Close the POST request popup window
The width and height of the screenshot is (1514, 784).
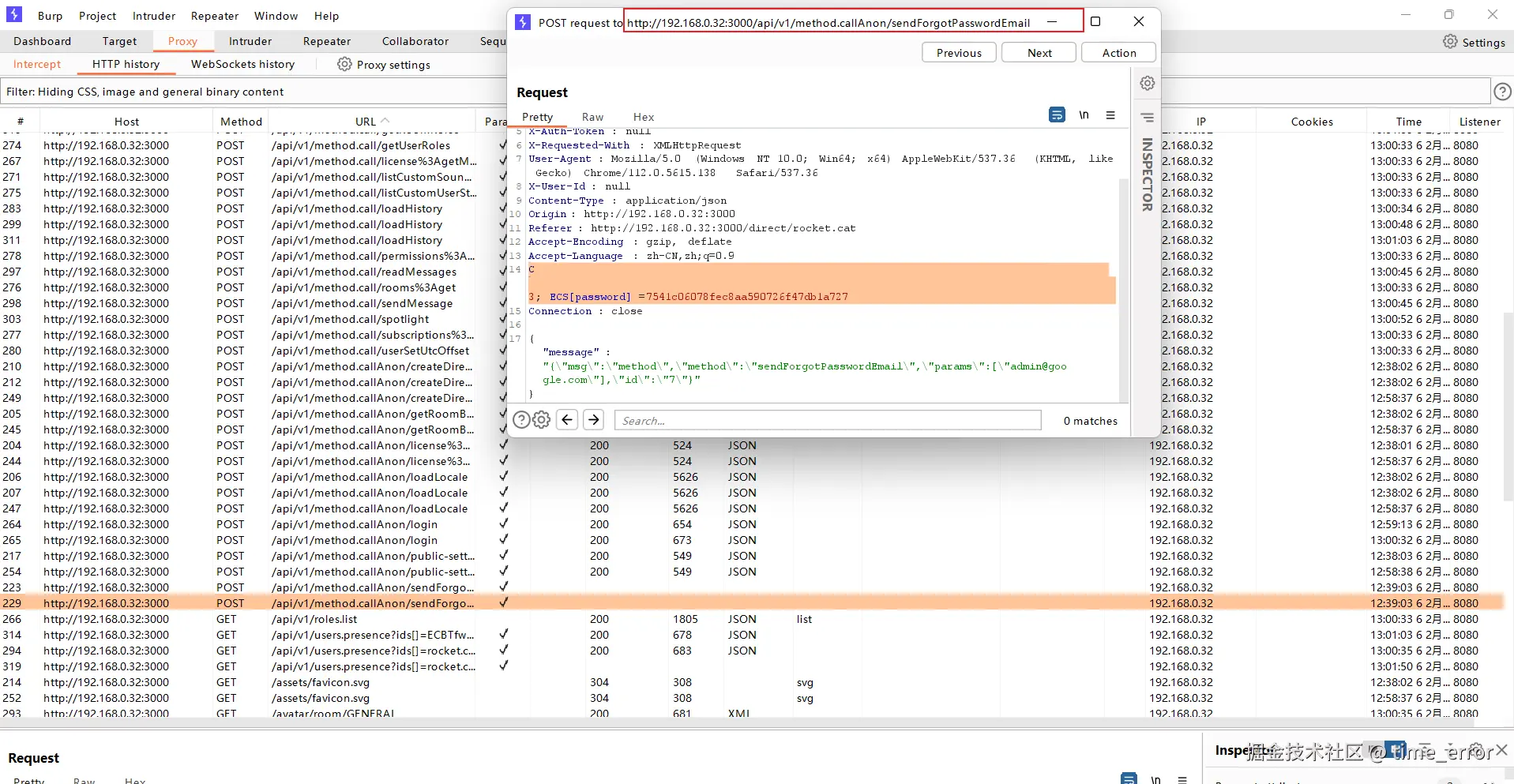[1139, 21]
